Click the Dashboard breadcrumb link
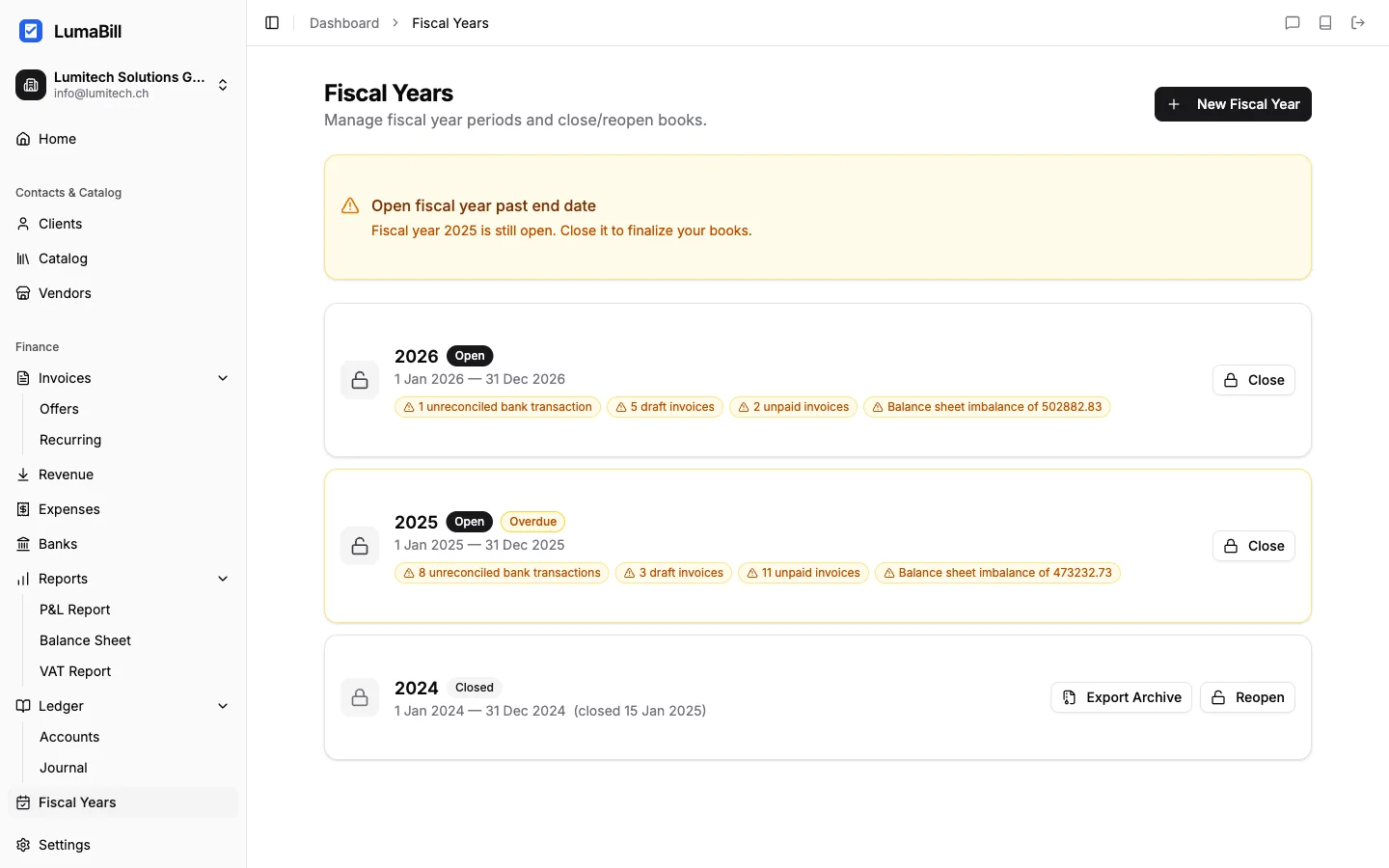 [x=344, y=23]
